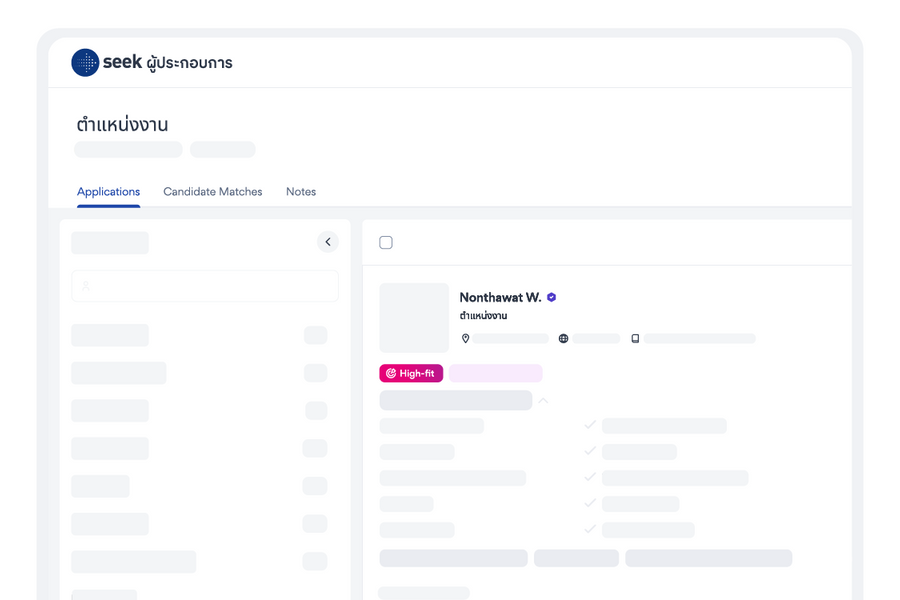The height and width of the screenshot is (600, 900).
Task: Click the light pink tag beside High-fit
Action: 495,373
